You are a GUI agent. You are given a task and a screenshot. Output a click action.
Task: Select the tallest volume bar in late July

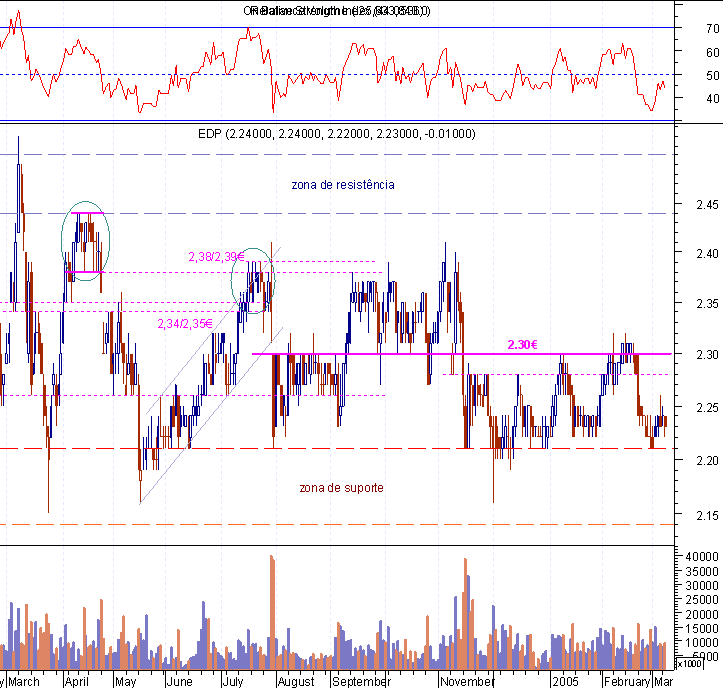coord(272,612)
